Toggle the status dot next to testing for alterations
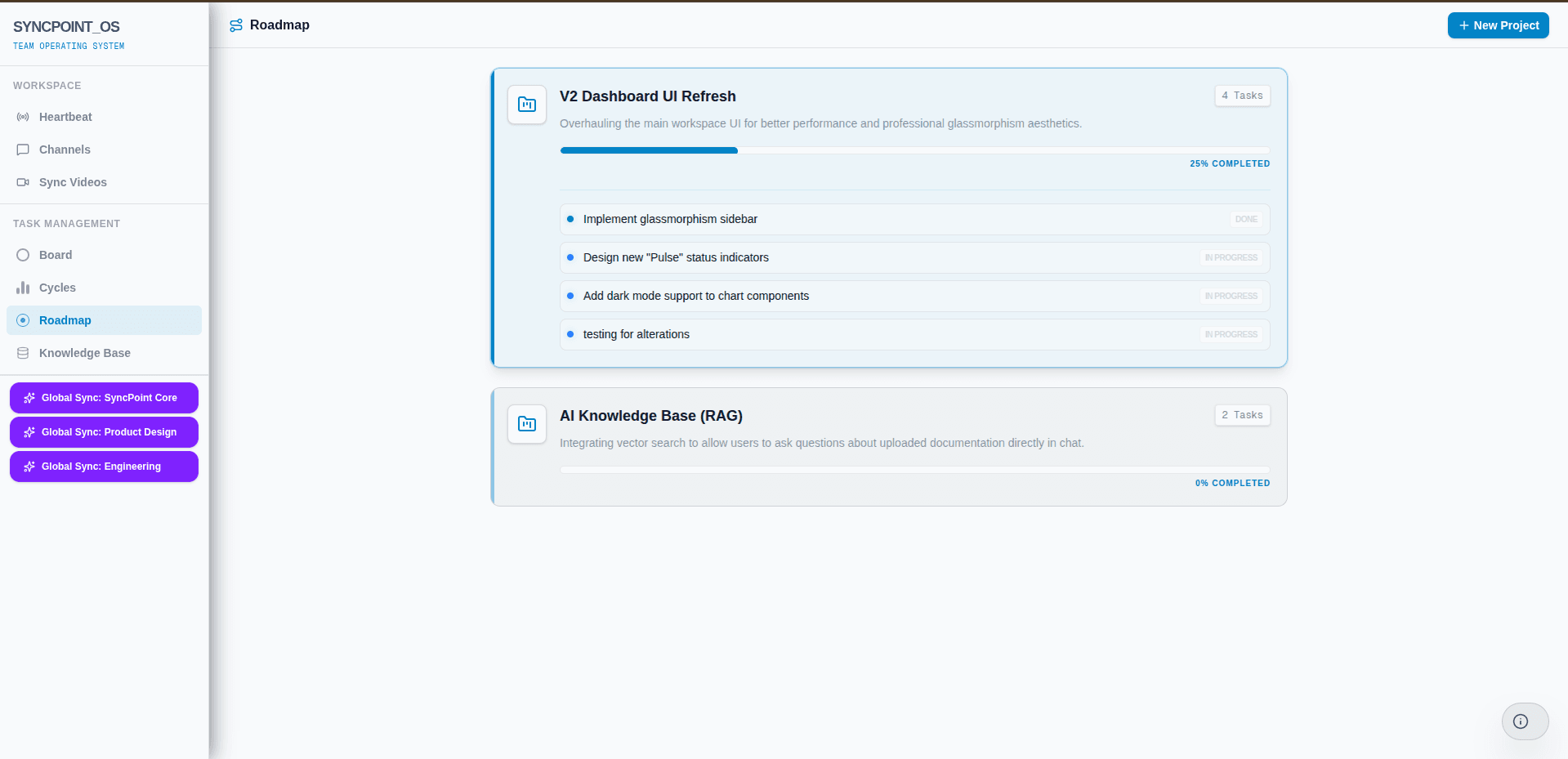The height and width of the screenshot is (759, 1568). (570, 334)
